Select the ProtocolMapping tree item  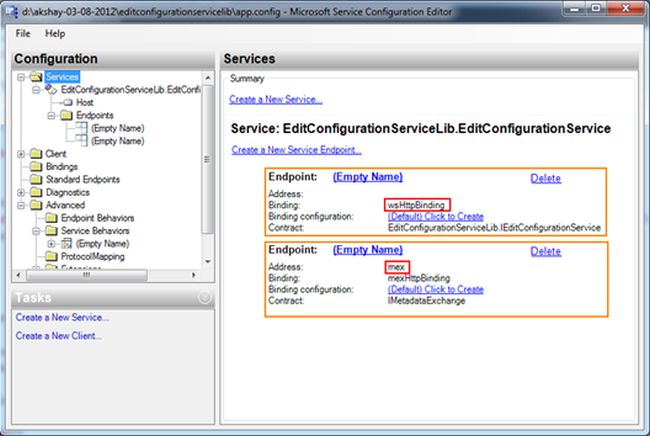click(92, 257)
